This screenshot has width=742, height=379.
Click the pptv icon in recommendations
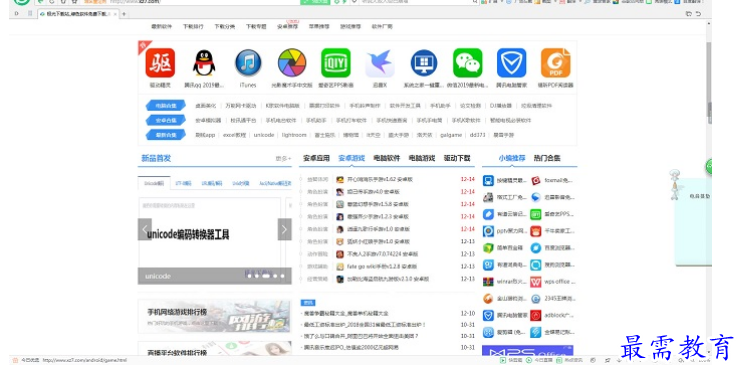[488, 231]
